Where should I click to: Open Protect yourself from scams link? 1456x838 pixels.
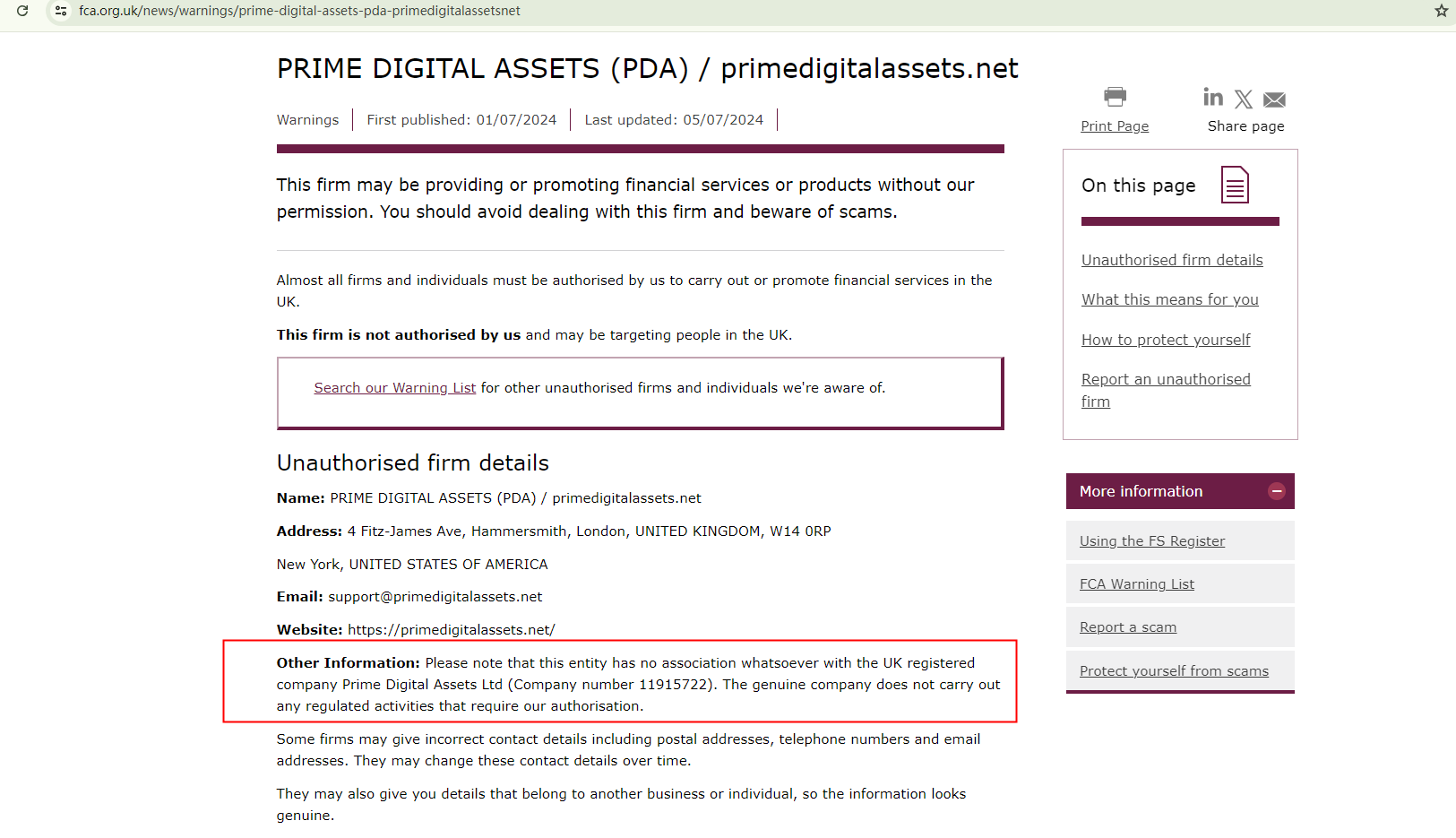point(1174,671)
